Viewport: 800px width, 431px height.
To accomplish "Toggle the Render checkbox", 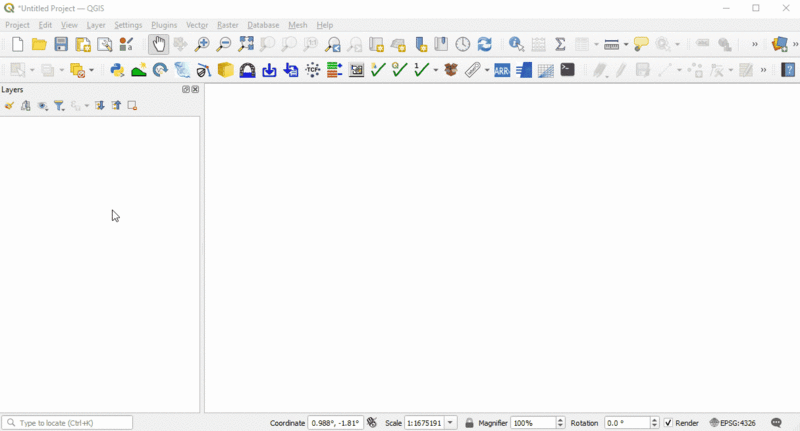I will click(669, 423).
